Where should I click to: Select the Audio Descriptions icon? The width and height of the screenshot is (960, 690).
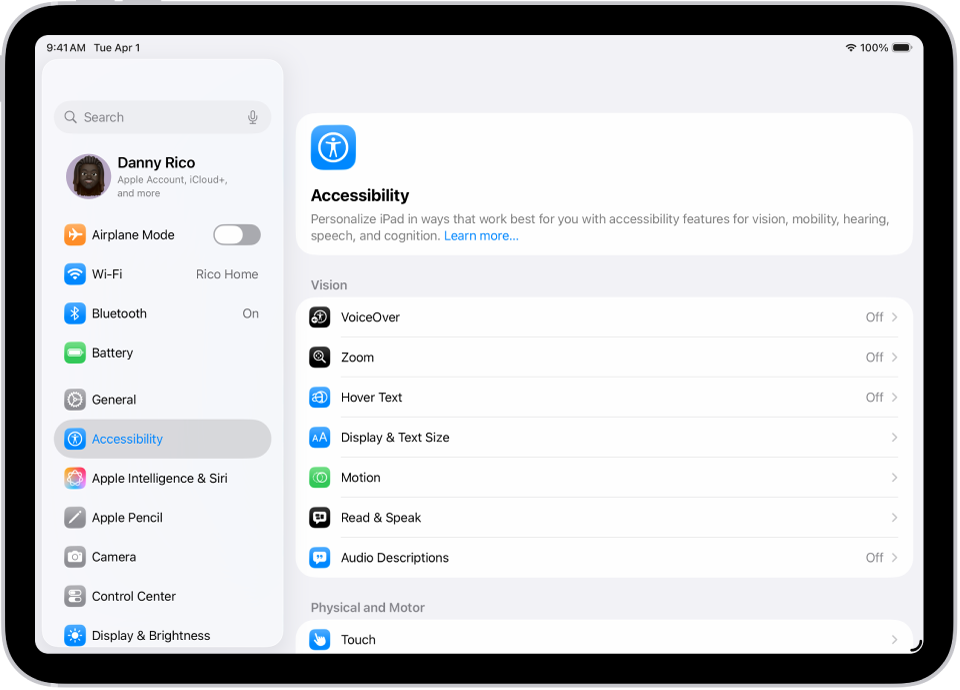click(319, 557)
